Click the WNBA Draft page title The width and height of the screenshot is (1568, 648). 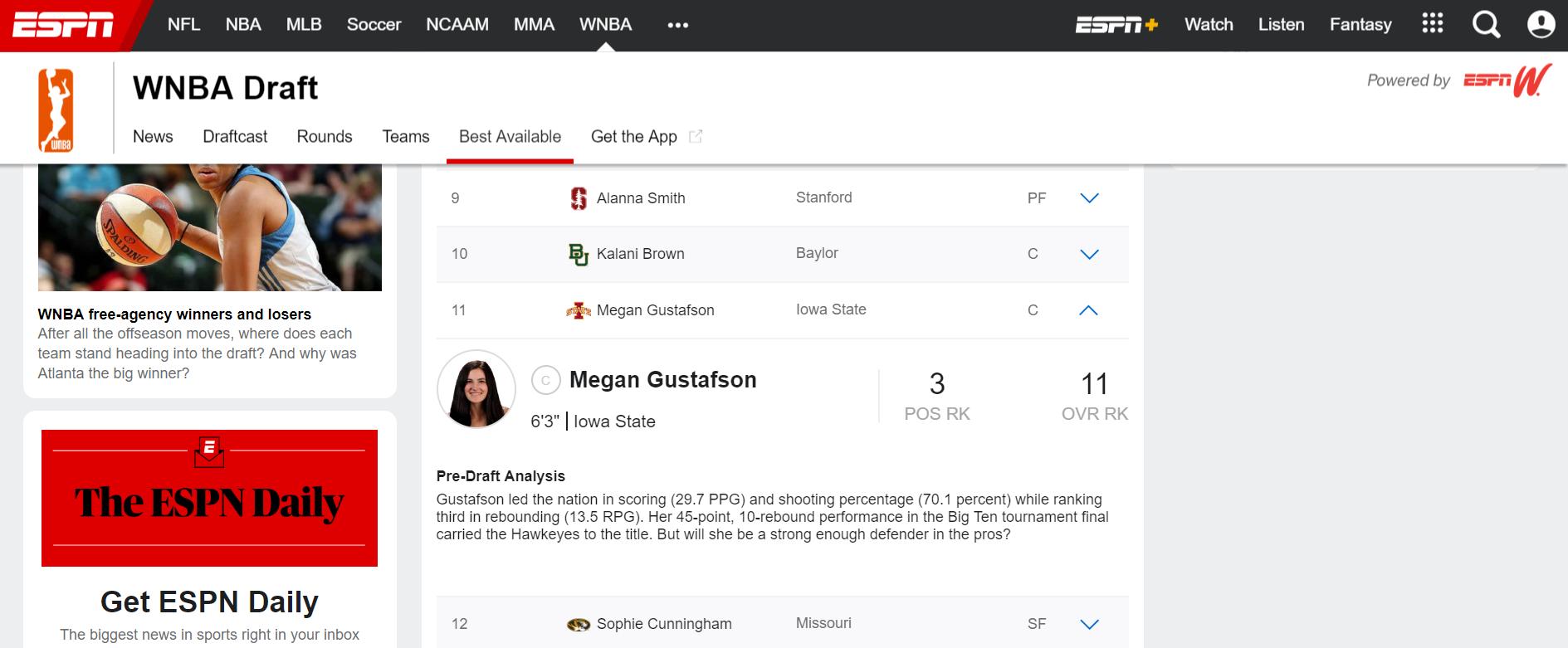[x=225, y=88]
